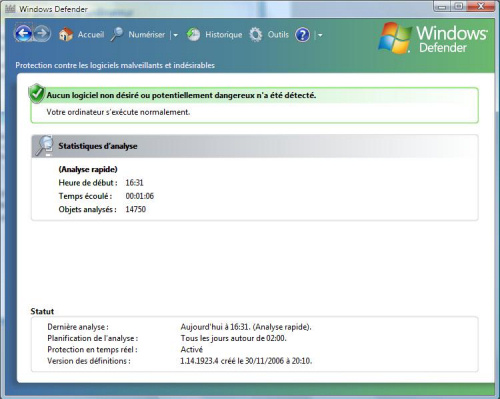Click the Numériser magnifying glass icon
Image resolution: width=500 pixels, height=399 pixels.
pyautogui.click(x=117, y=34)
